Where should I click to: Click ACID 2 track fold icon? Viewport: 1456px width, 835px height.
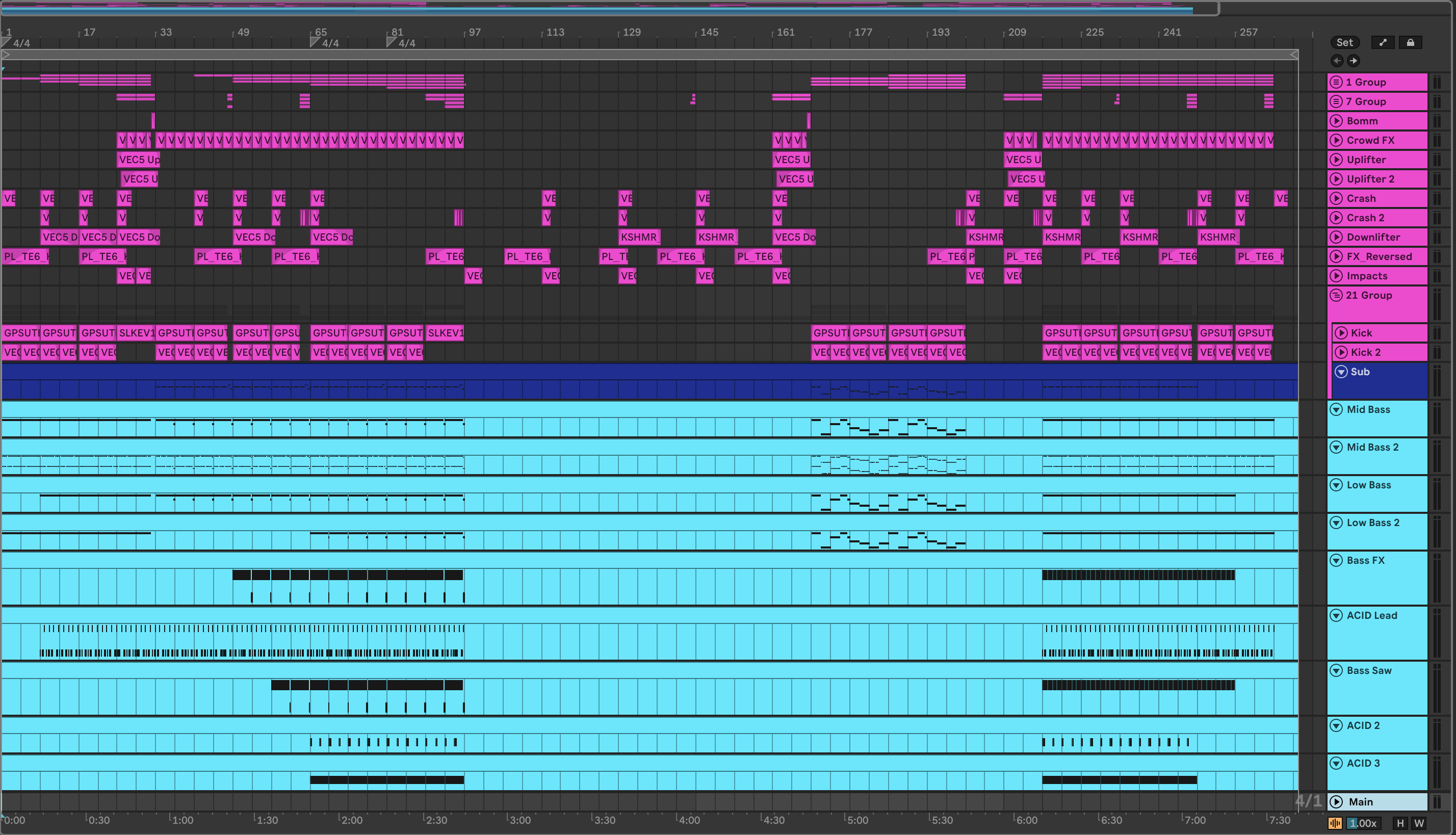1336,725
